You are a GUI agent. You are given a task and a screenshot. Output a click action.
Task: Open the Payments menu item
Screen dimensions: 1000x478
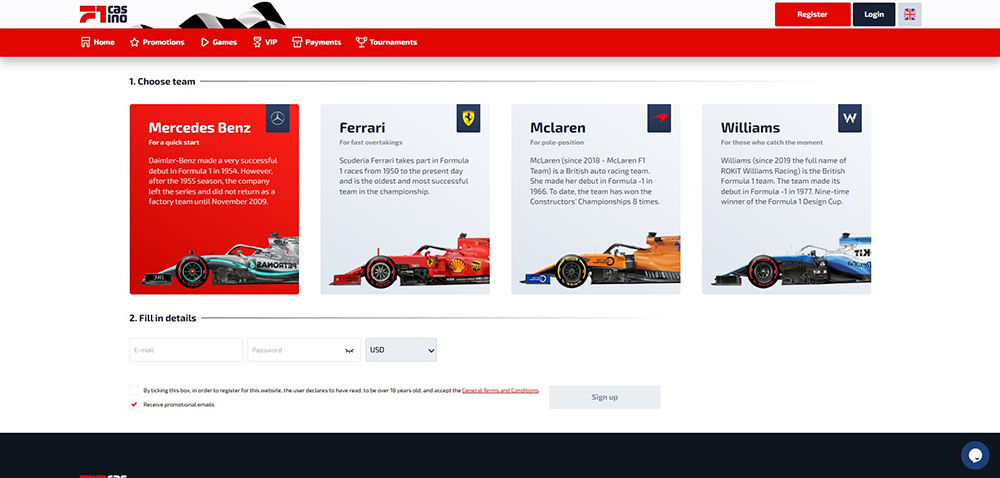(x=316, y=42)
